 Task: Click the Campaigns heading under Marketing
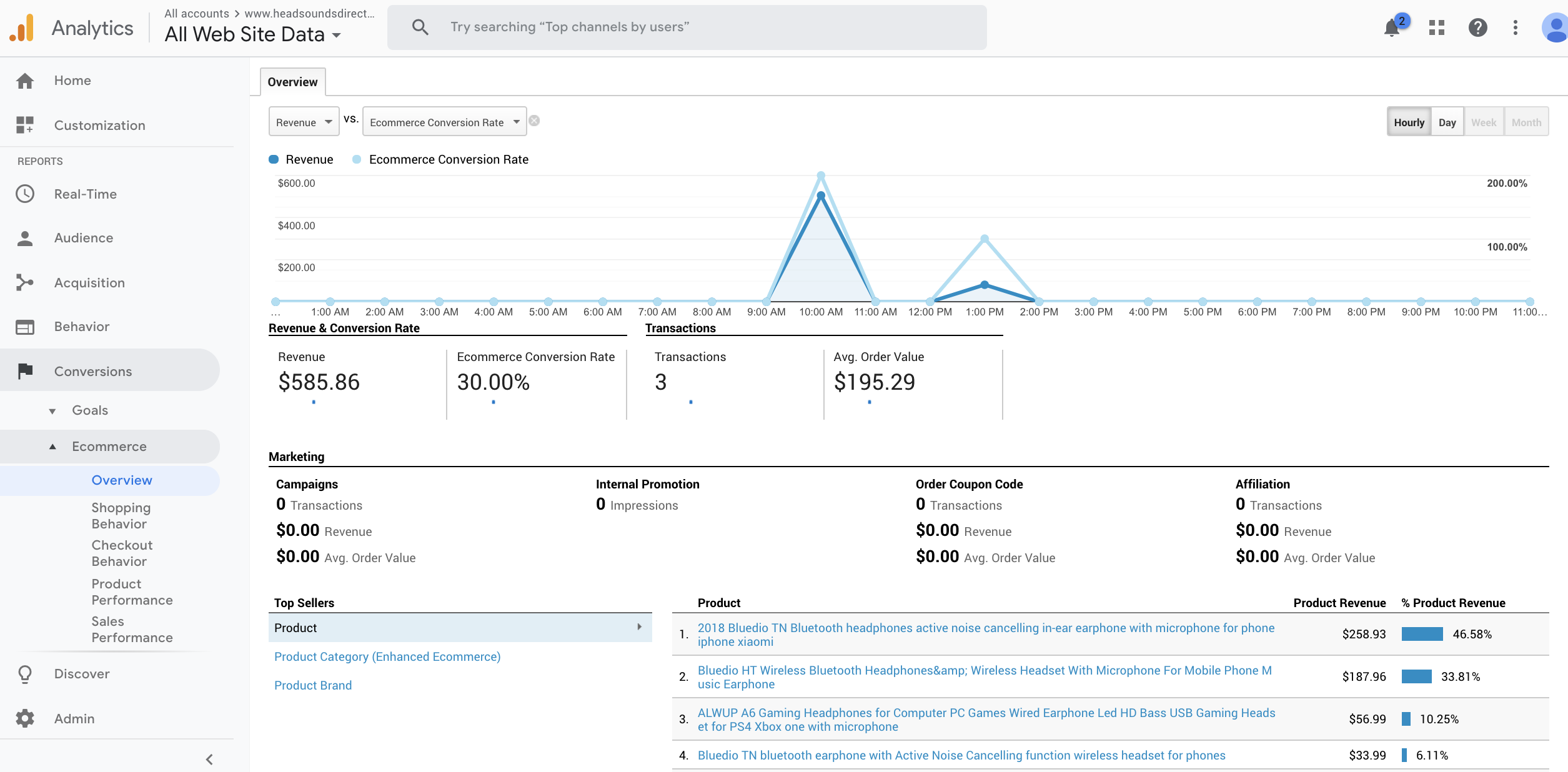[307, 484]
